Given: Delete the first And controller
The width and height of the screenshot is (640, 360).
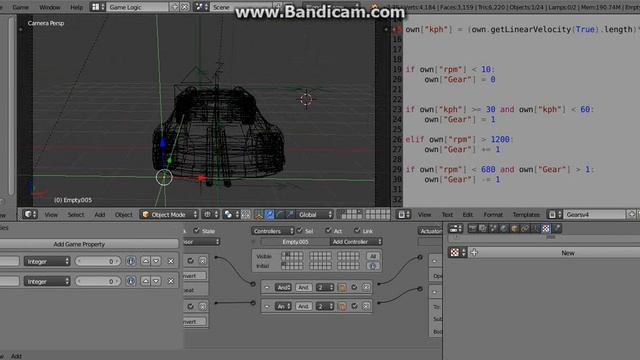Looking at the screenshot, I should point(367,287).
